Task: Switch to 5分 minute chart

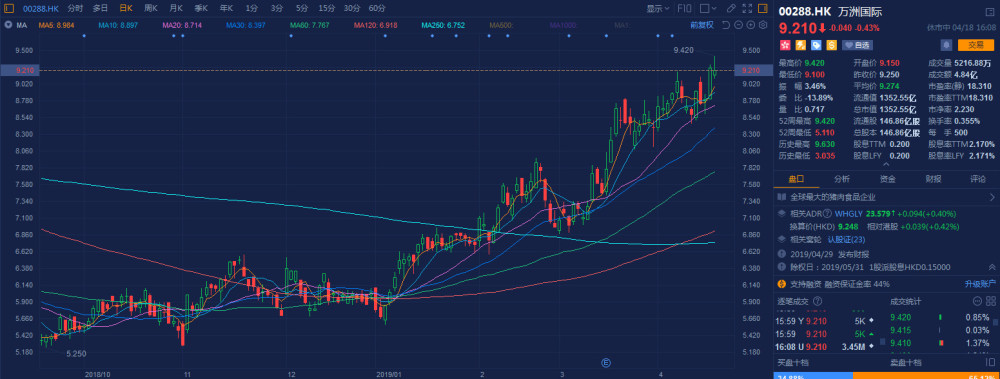Action: 302,8
